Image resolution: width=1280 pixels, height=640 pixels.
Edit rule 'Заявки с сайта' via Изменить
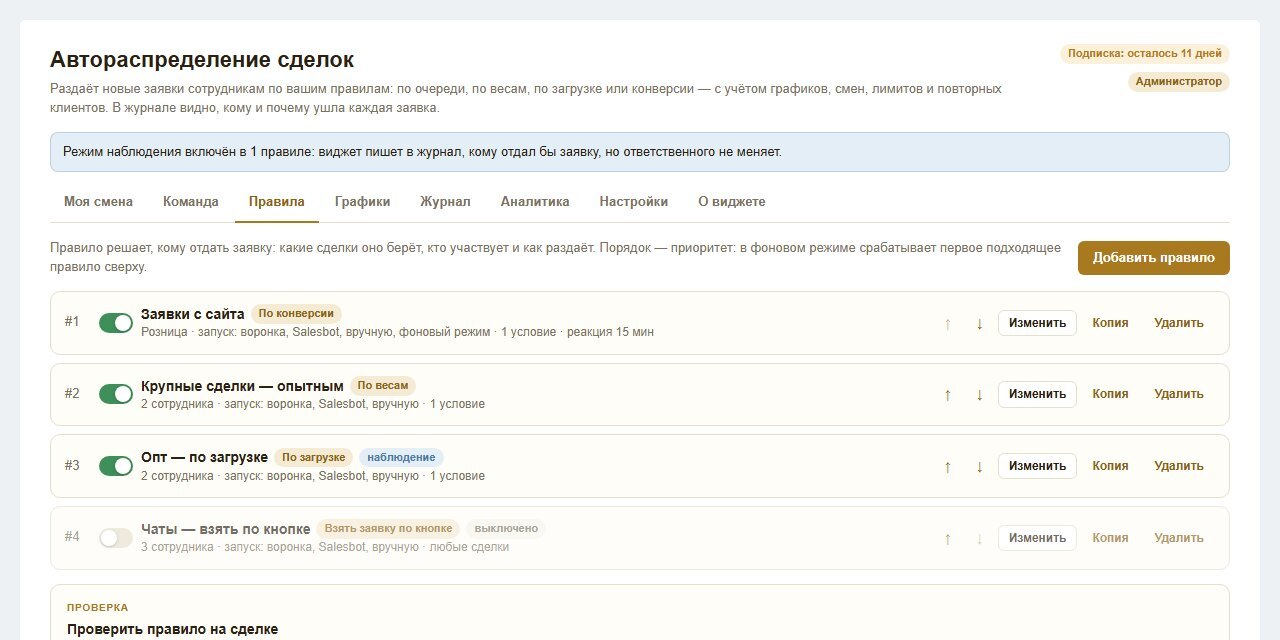pos(1037,323)
